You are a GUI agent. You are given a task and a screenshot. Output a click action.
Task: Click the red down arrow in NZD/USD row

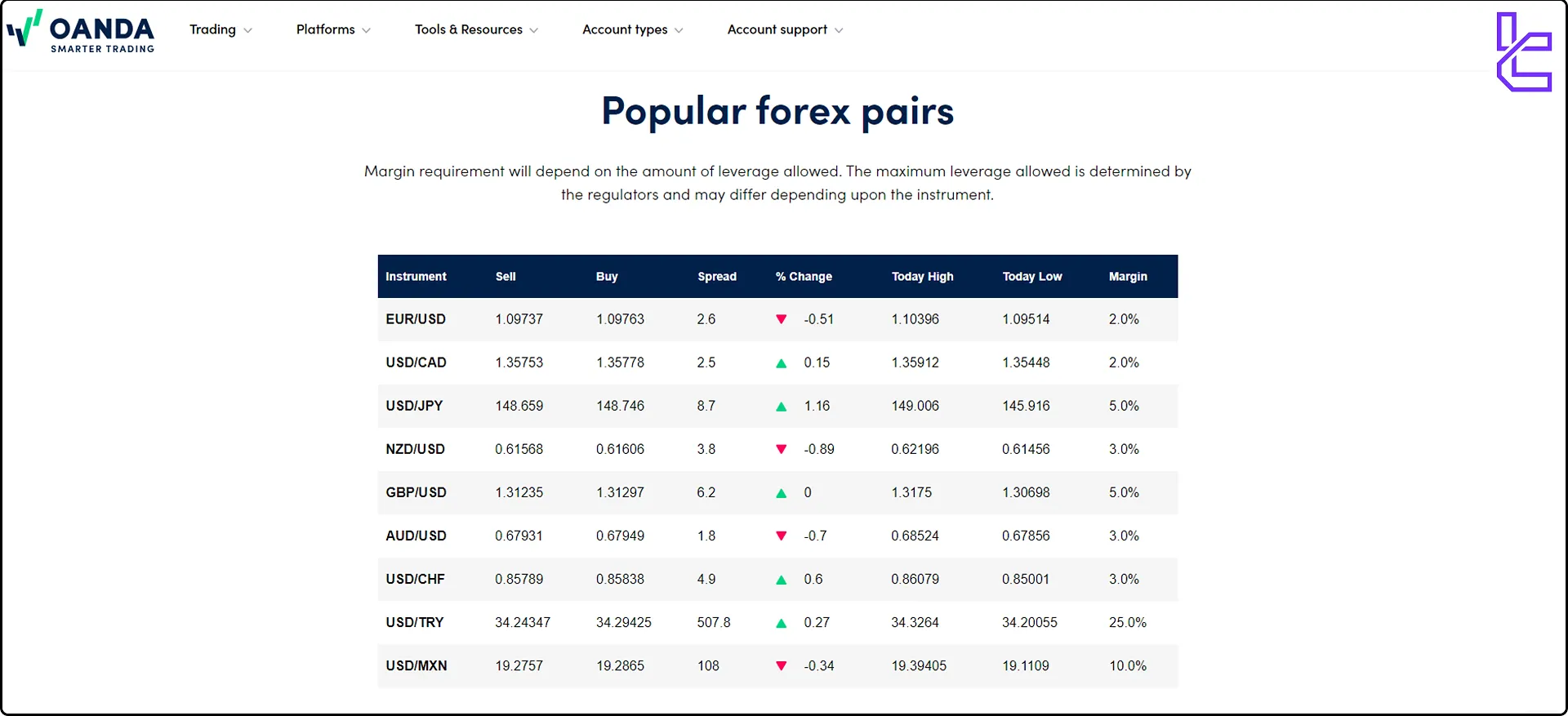tap(782, 449)
